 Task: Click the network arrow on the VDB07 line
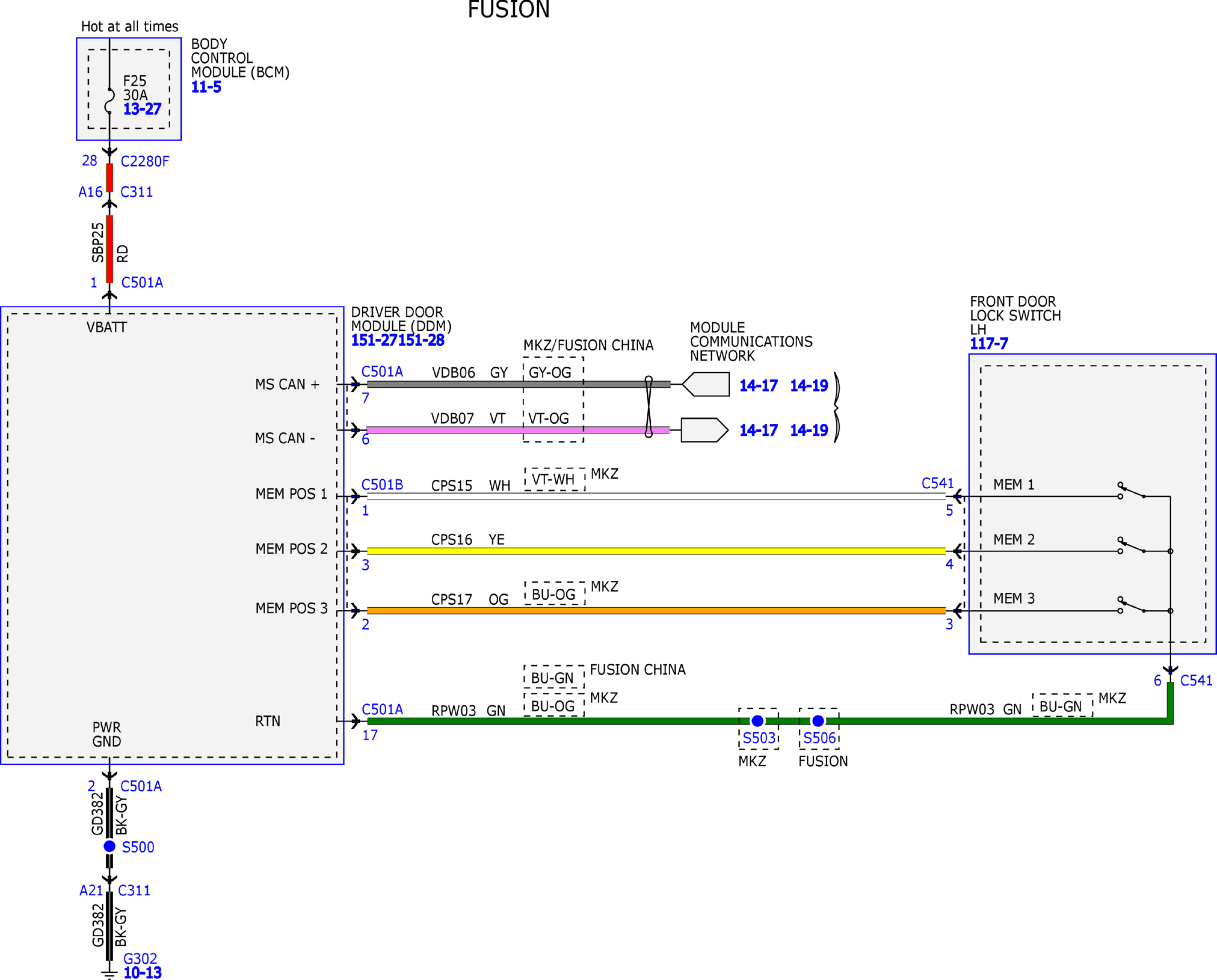(x=704, y=430)
